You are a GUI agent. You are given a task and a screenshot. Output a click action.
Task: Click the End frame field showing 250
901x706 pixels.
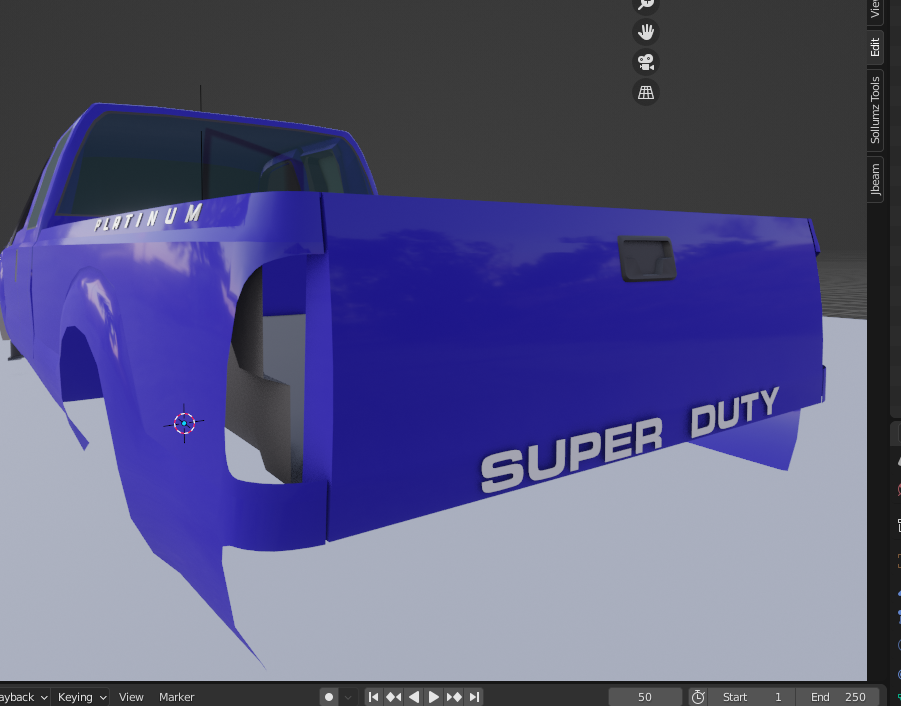838,697
